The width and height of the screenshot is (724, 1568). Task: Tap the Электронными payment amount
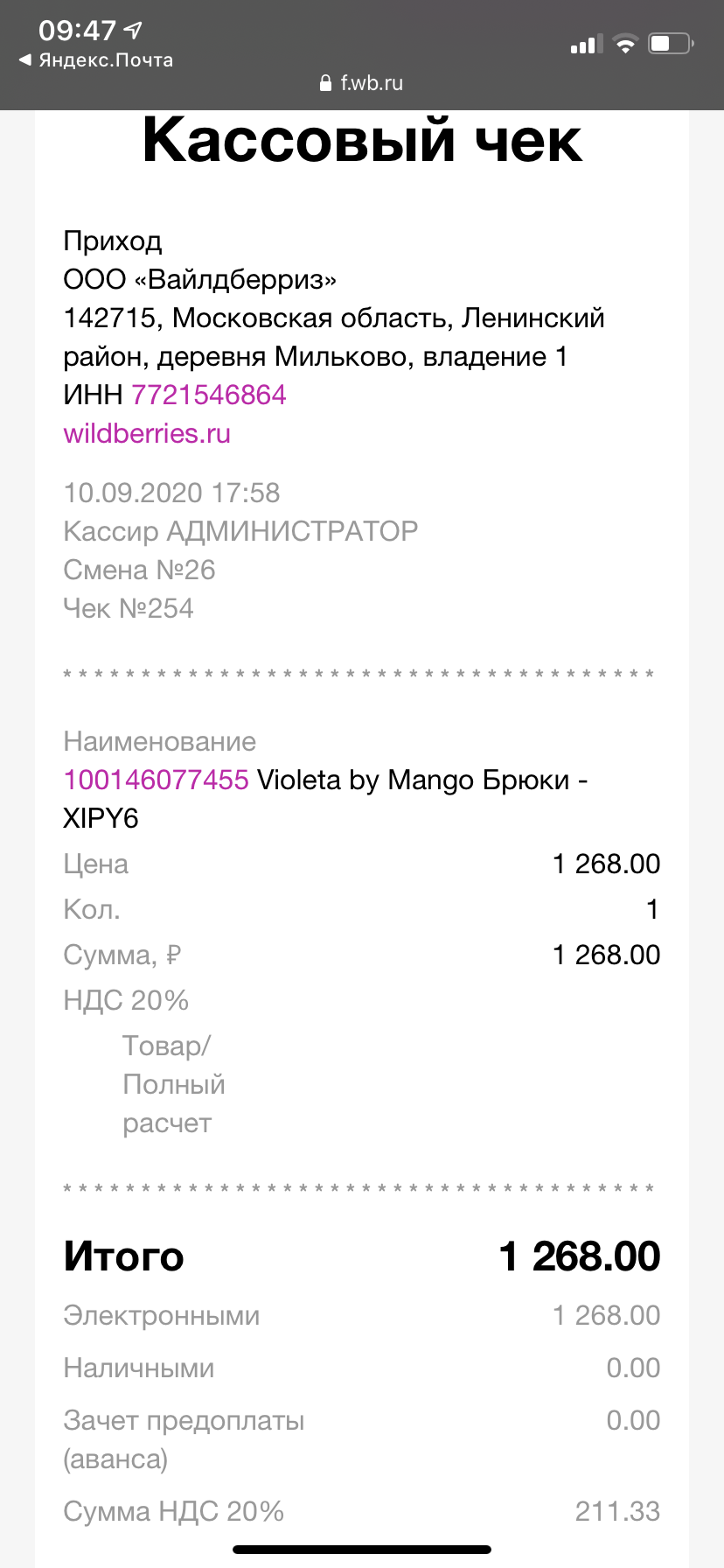click(607, 1315)
